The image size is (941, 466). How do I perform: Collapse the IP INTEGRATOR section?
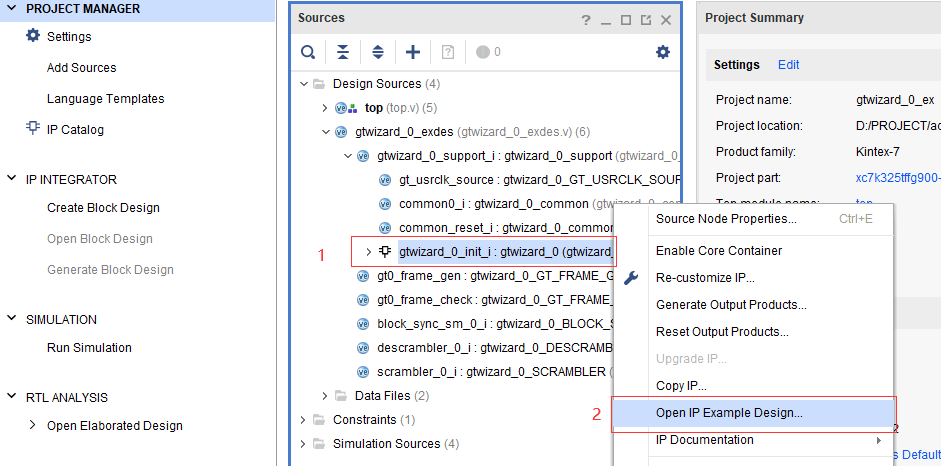(x=12, y=179)
